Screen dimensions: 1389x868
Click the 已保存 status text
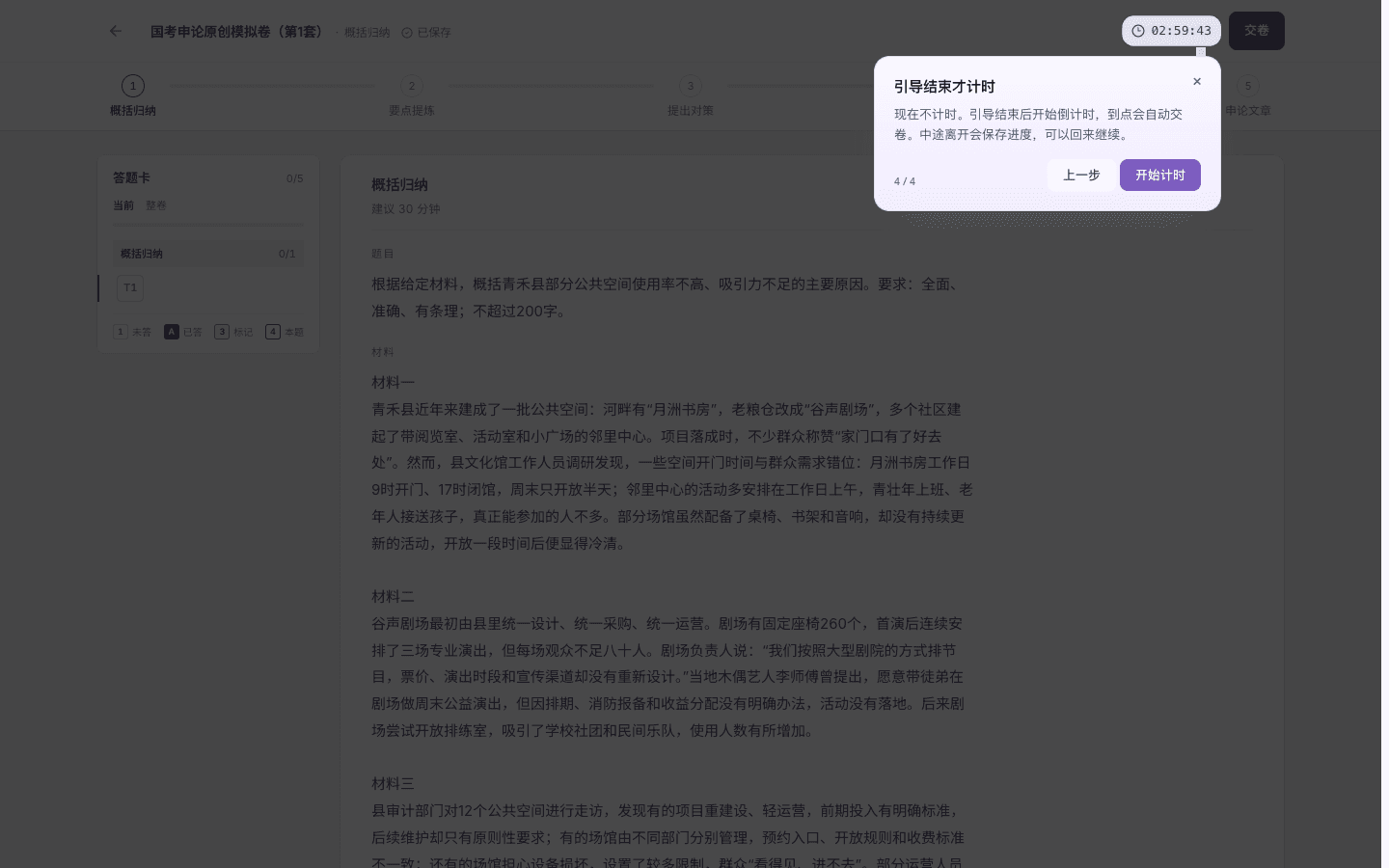click(434, 33)
